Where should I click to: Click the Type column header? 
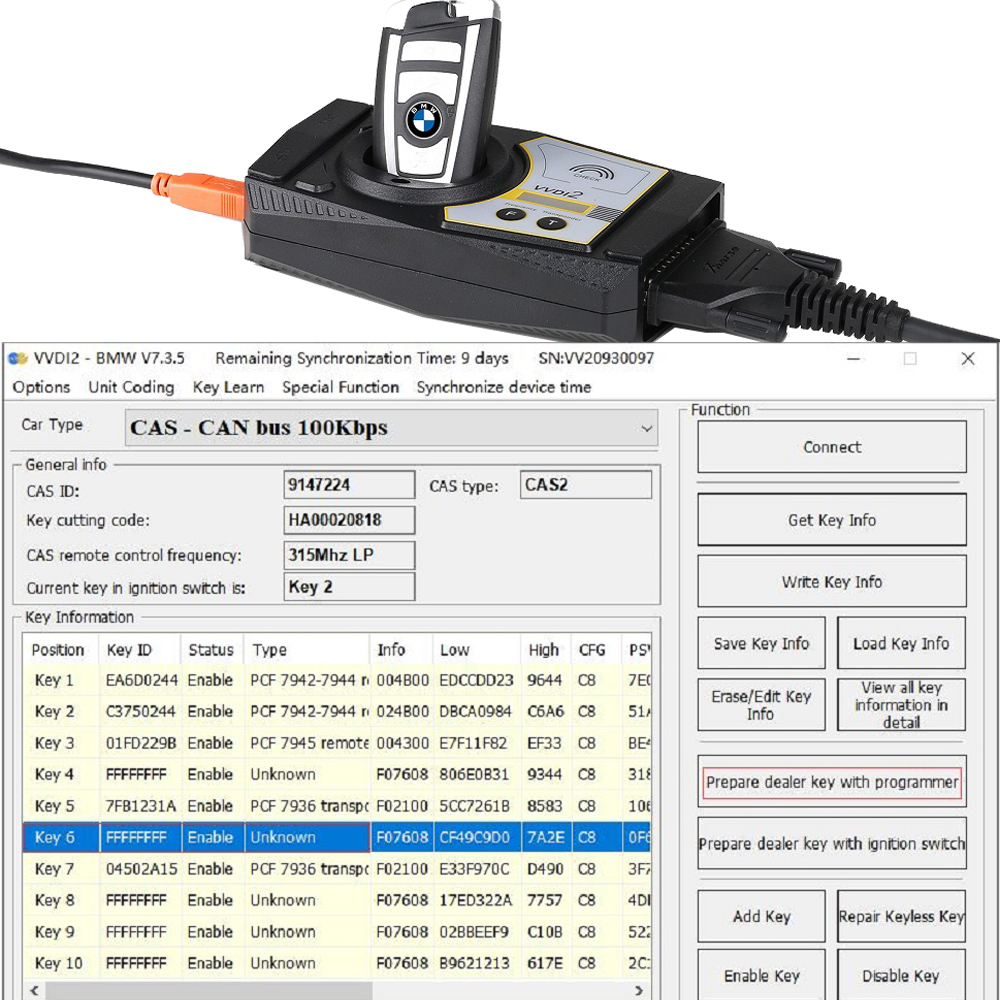[307, 650]
